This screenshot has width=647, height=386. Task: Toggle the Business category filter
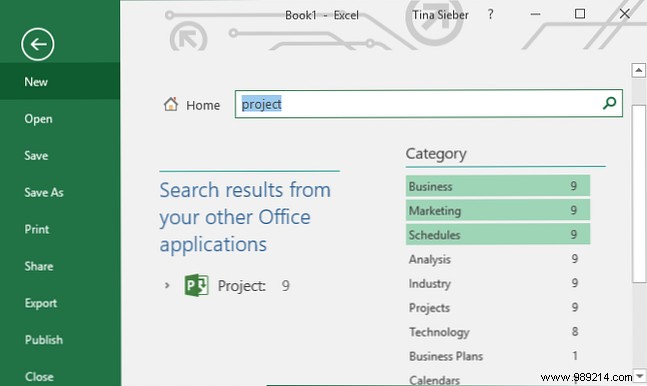498,186
